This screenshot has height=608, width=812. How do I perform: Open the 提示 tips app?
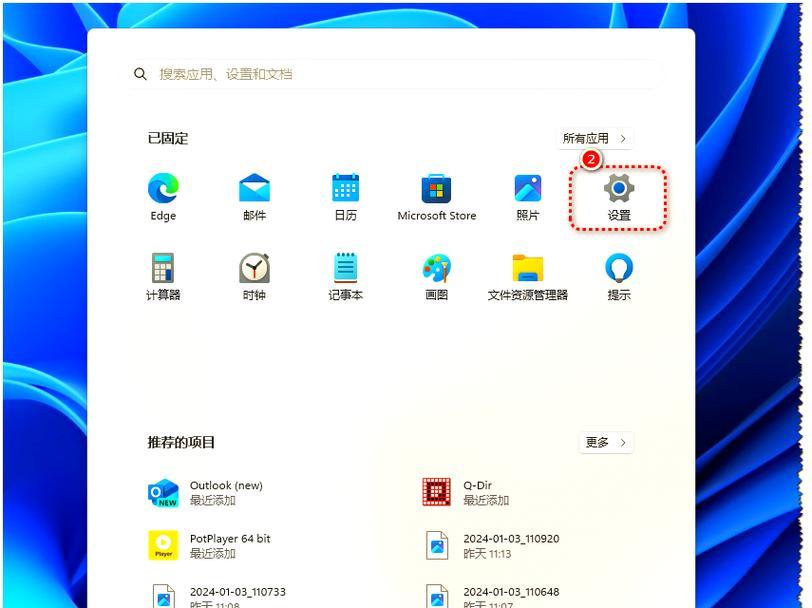tap(619, 277)
